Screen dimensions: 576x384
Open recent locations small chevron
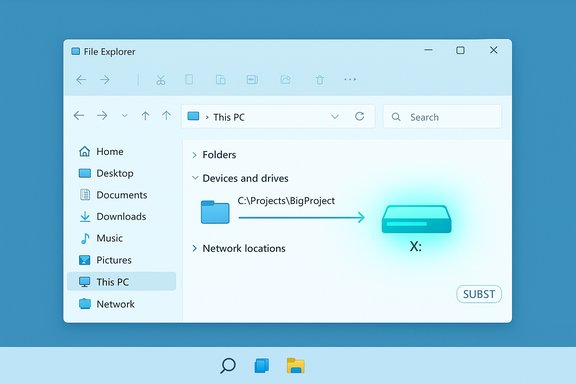tap(125, 116)
